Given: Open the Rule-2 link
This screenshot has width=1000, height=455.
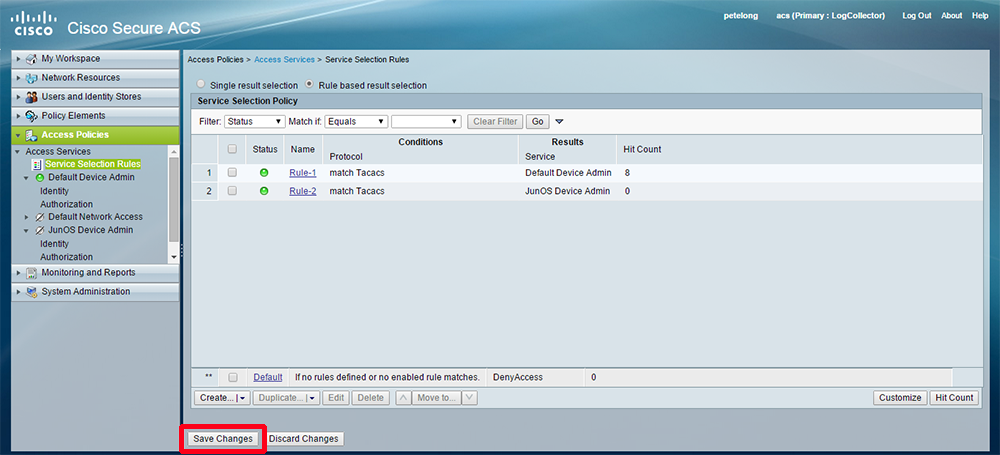Looking at the screenshot, I should [x=302, y=191].
